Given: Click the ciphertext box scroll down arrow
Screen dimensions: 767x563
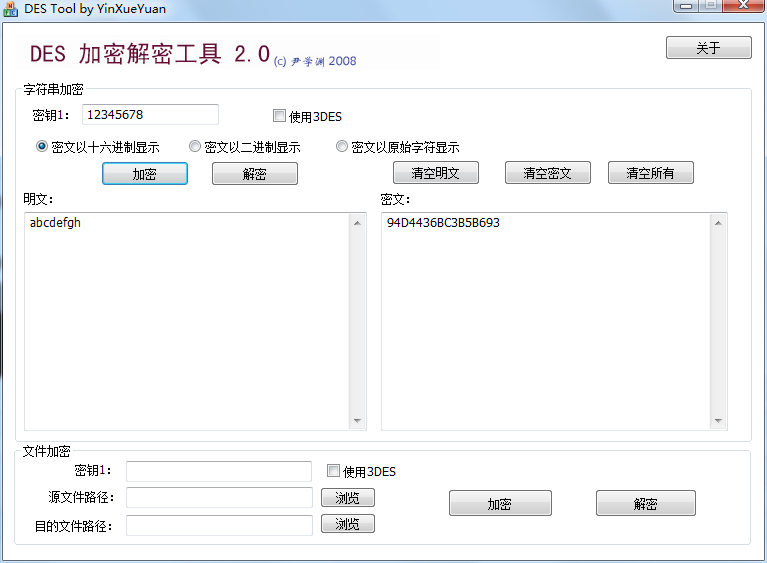Looking at the screenshot, I should (x=718, y=421).
